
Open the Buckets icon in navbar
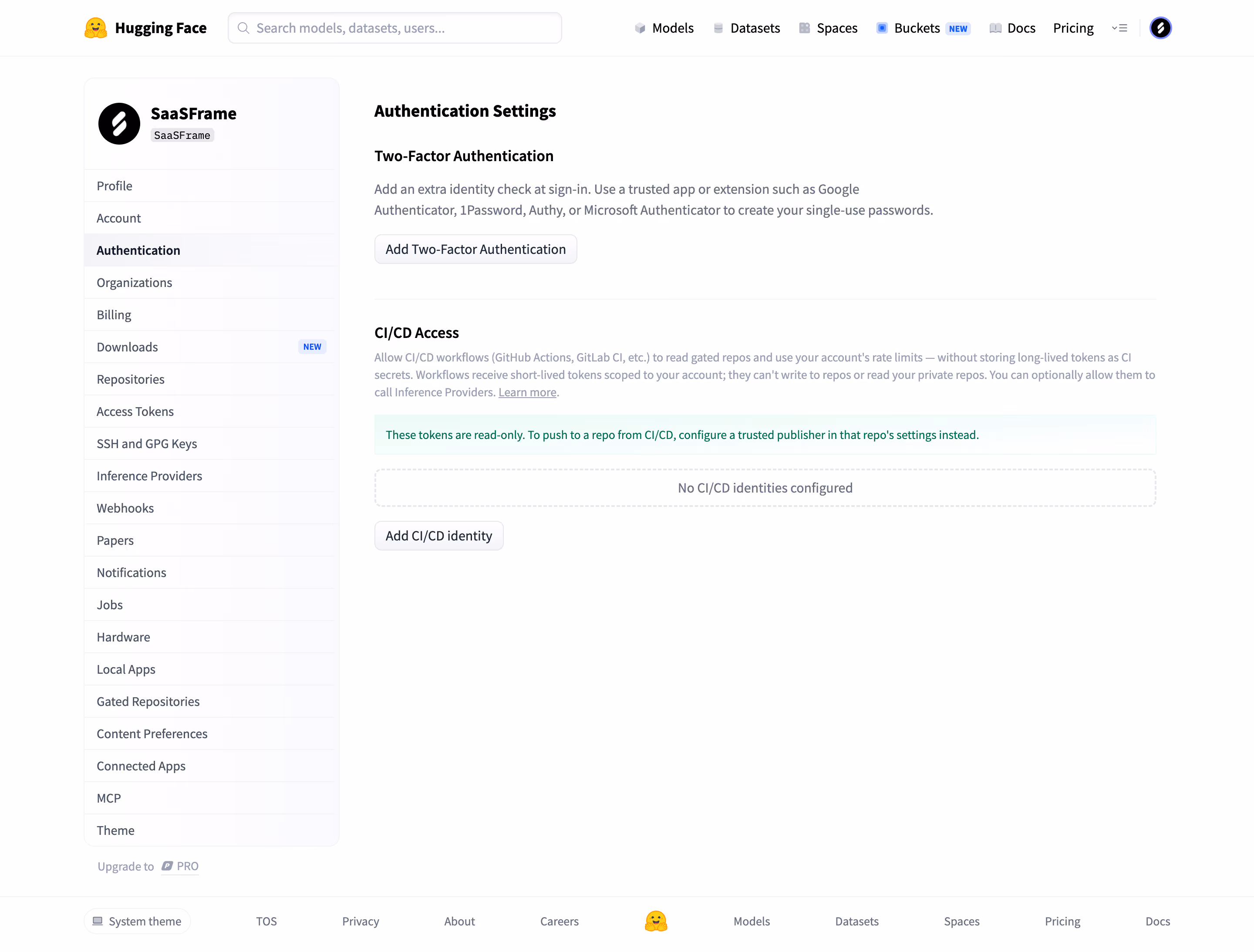[882, 28]
